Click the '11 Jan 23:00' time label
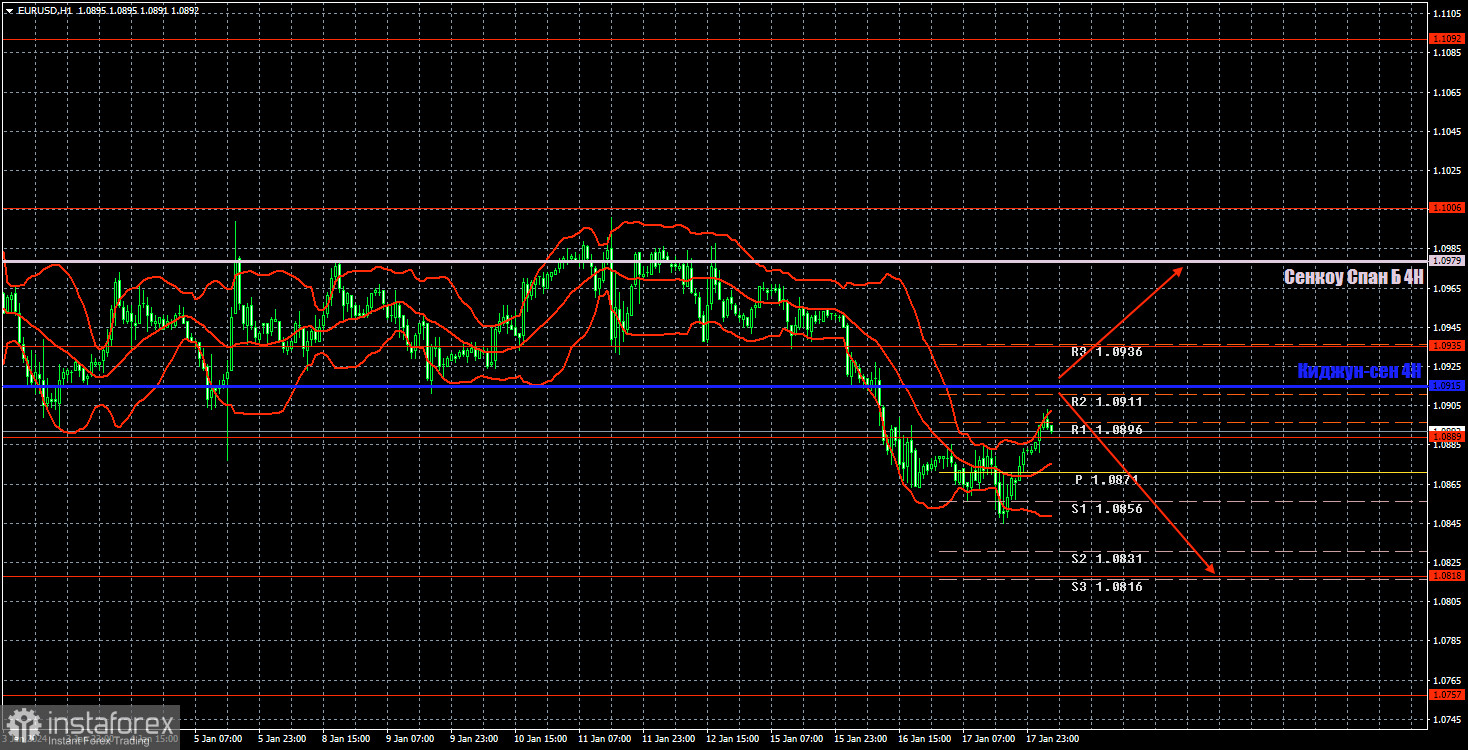Screen dimensions: 1468x750 coord(668,739)
